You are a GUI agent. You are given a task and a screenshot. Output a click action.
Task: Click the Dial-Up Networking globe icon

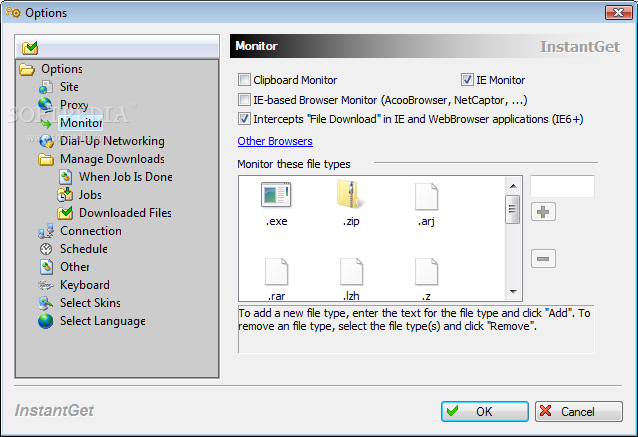pos(46,141)
